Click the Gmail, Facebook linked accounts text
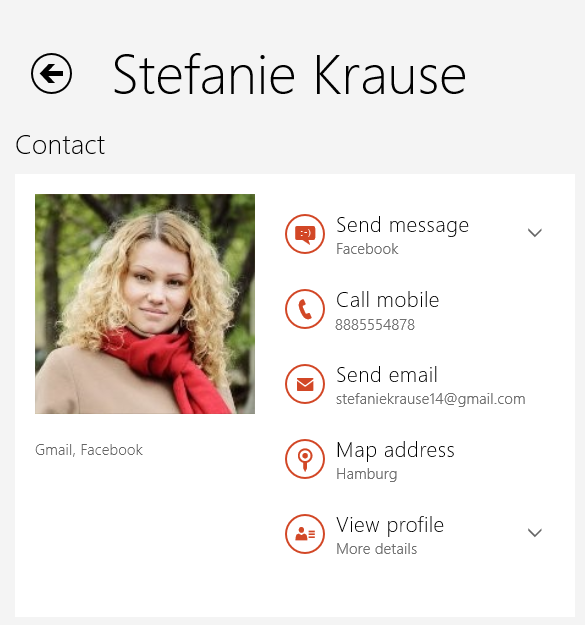 pos(89,450)
